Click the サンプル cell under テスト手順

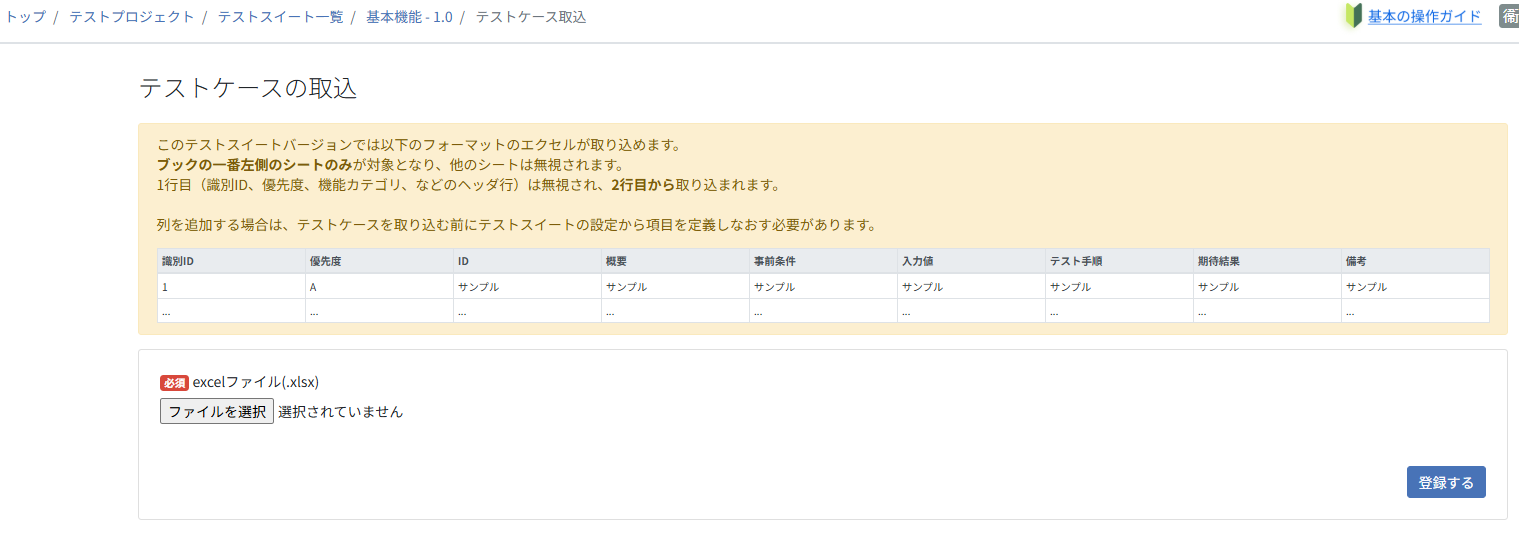coord(1120,286)
